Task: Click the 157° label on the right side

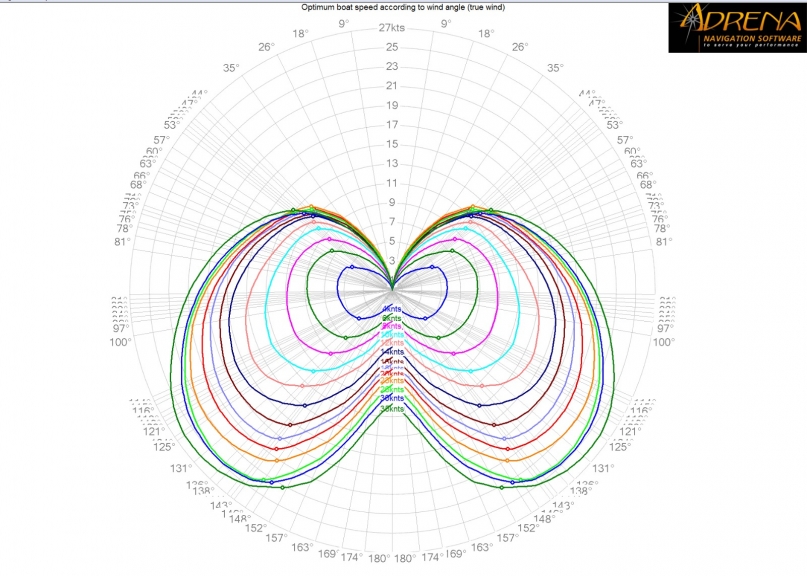Action: pos(507,538)
